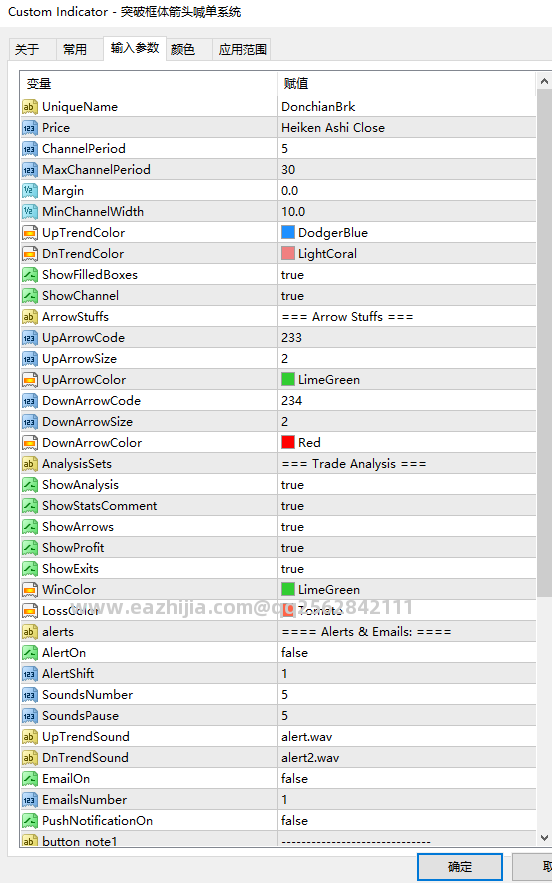This screenshot has height=883, width=552.
Task: Click the double-type icon beside Margin
Action: point(30,191)
